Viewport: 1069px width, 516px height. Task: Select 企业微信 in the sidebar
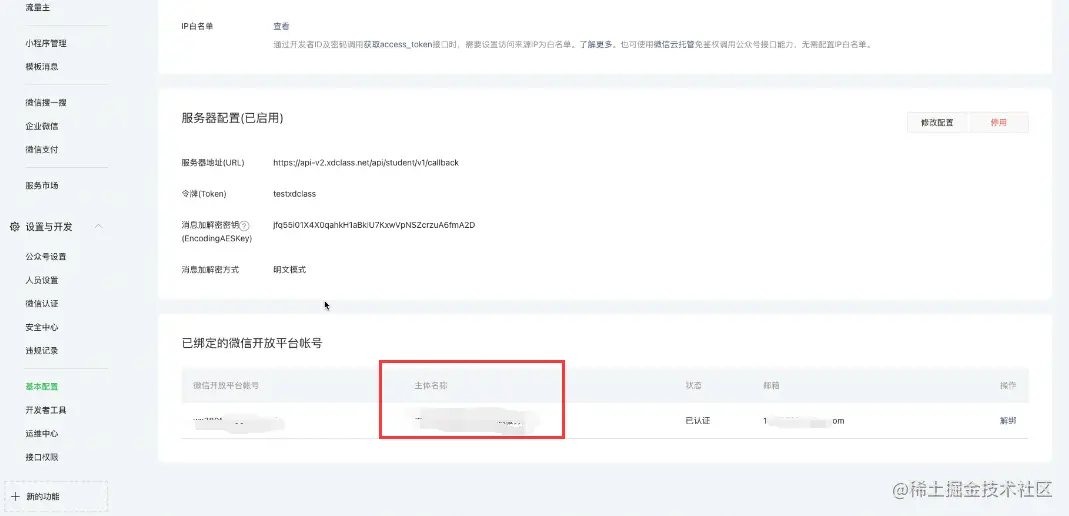tap(42, 126)
